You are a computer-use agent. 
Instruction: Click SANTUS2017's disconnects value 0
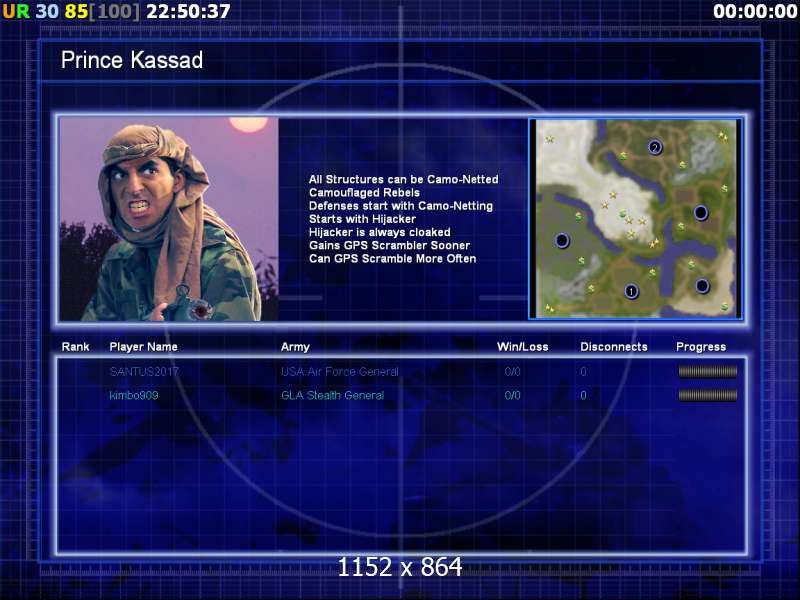[x=583, y=372]
